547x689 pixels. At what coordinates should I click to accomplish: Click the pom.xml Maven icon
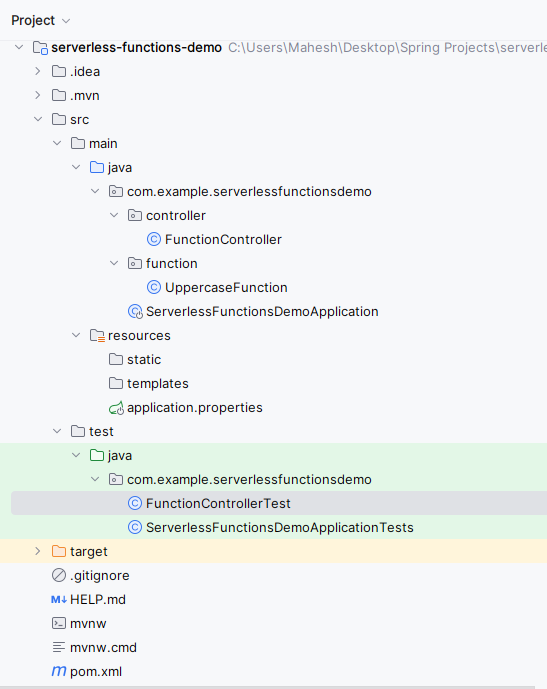[59, 671]
